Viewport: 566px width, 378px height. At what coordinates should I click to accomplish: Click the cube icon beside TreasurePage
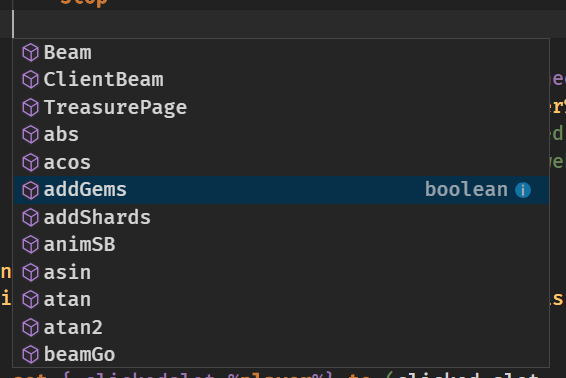click(30, 108)
